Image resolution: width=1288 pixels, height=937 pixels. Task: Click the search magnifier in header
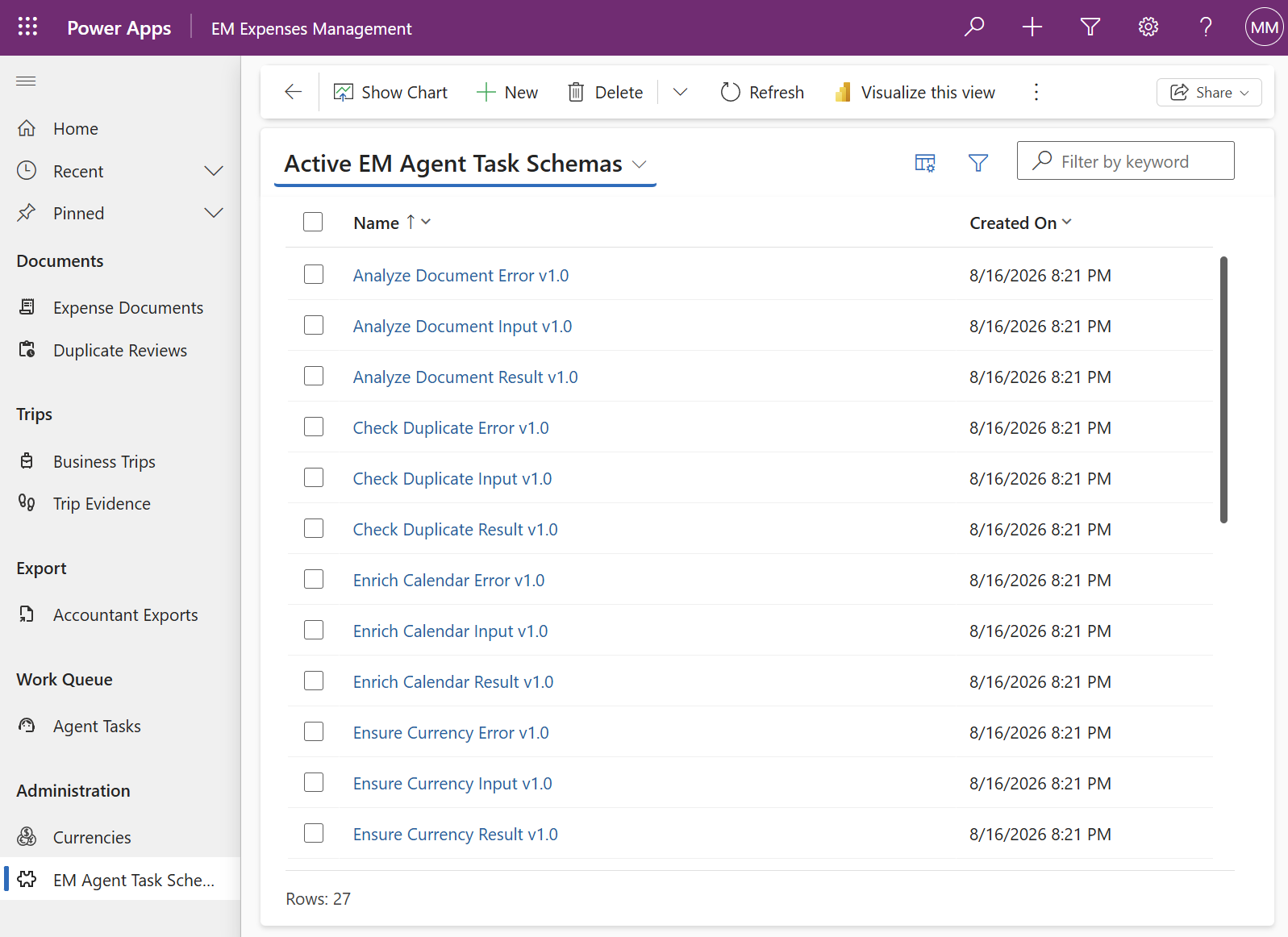point(974,27)
